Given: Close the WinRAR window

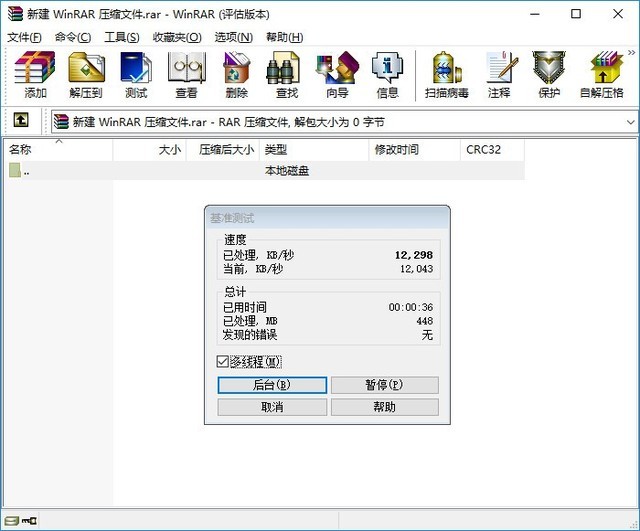Looking at the screenshot, I should click(618, 14).
